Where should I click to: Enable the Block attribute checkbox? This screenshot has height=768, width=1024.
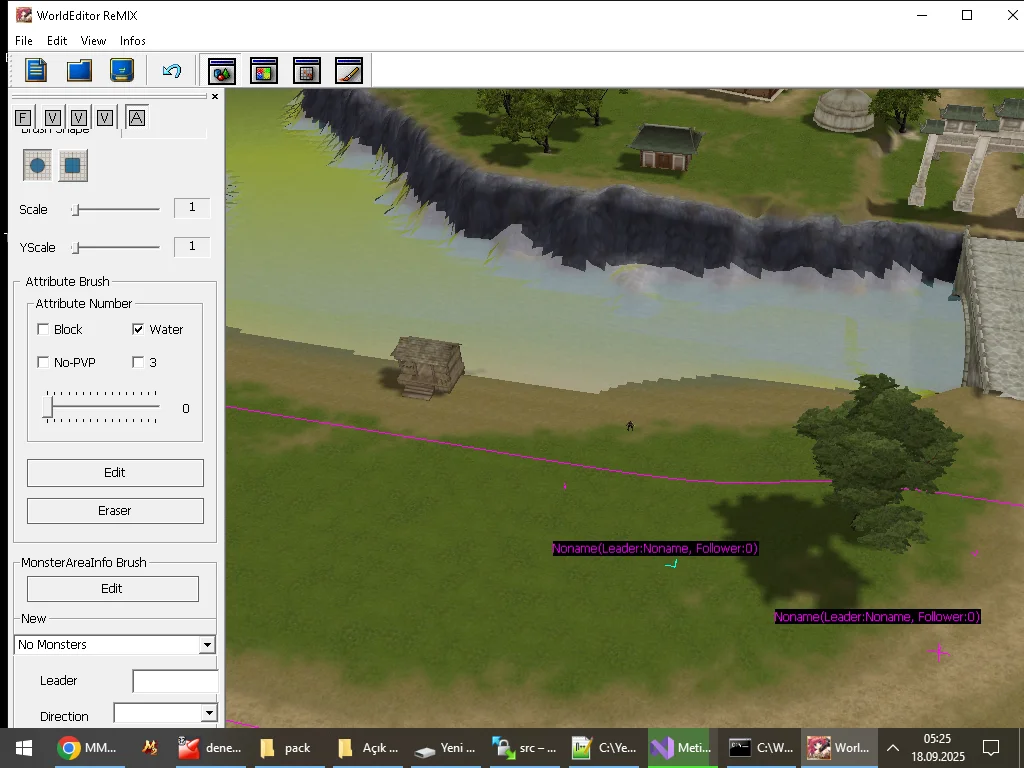[43, 329]
